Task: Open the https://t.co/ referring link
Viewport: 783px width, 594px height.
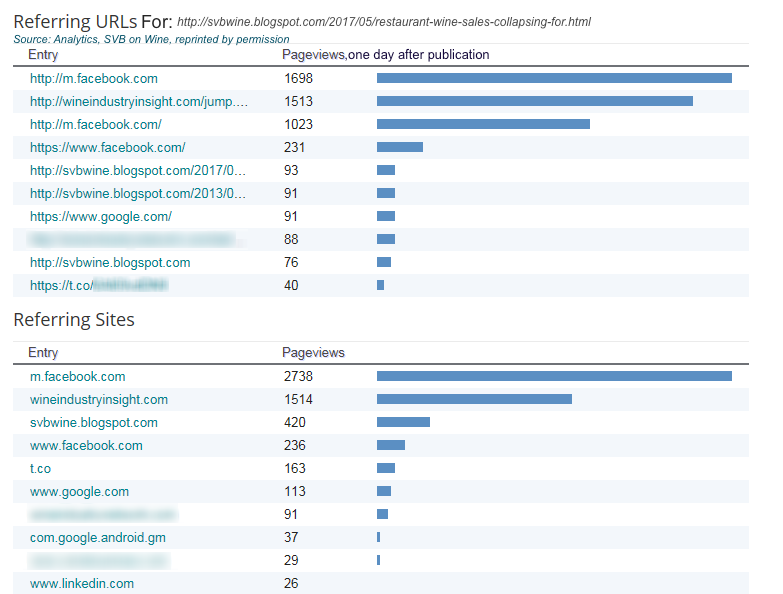Action: [x=99, y=286]
